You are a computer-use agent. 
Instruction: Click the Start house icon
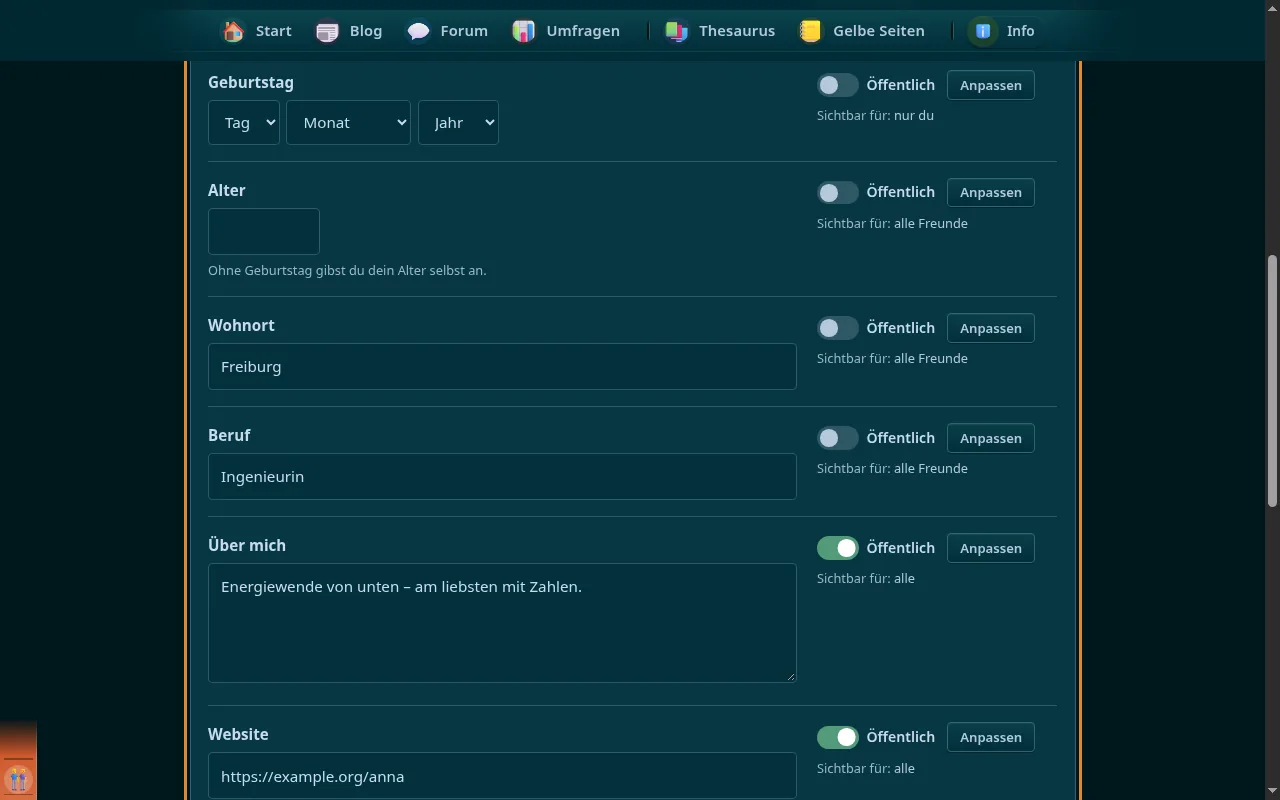coord(233,31)
